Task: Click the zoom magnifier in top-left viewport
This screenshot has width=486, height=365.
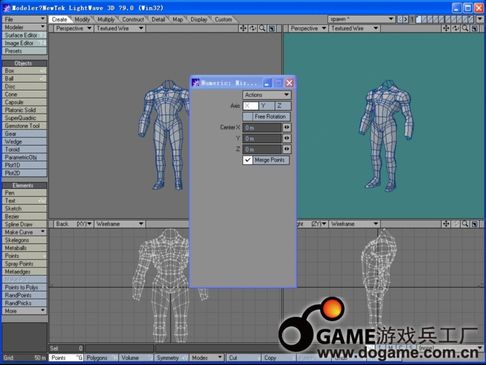Action: (x=262, y=28)
